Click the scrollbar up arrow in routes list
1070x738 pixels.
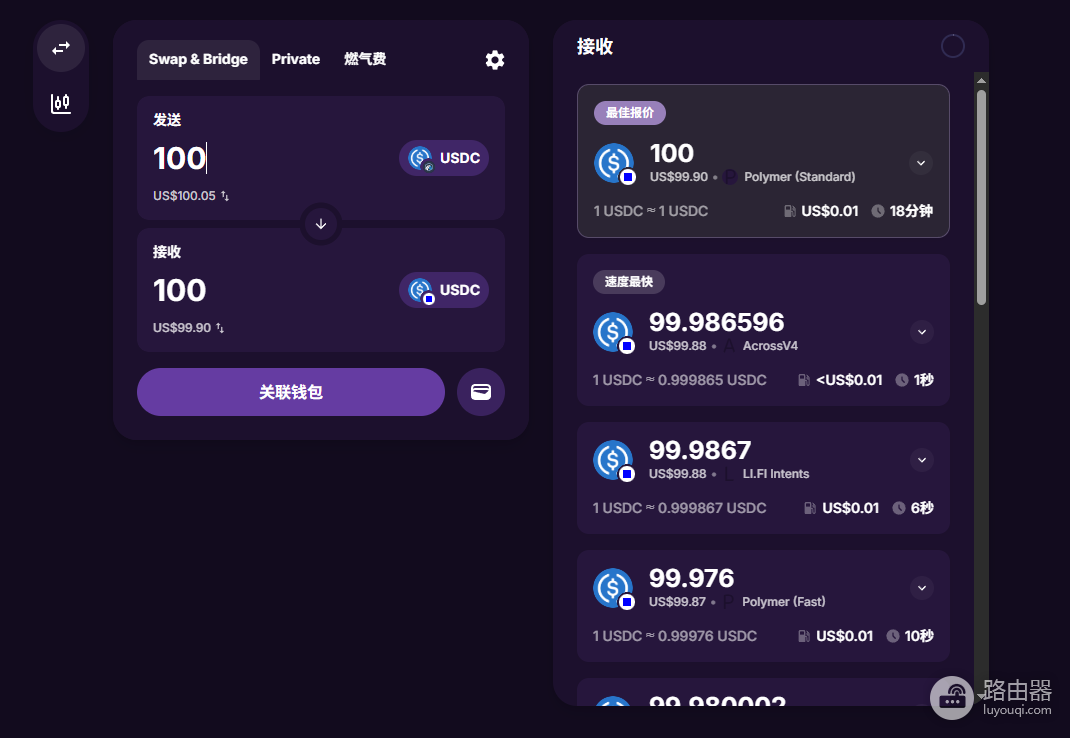coord(981,81)
